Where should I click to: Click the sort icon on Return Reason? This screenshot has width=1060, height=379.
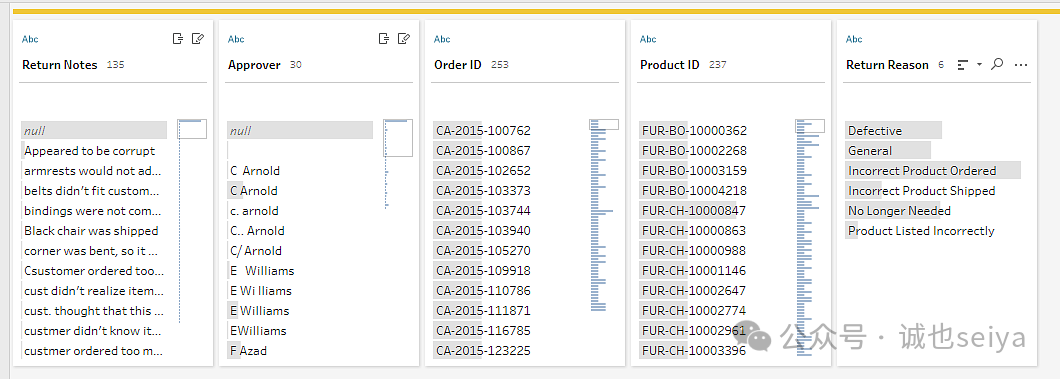point(964,65)
